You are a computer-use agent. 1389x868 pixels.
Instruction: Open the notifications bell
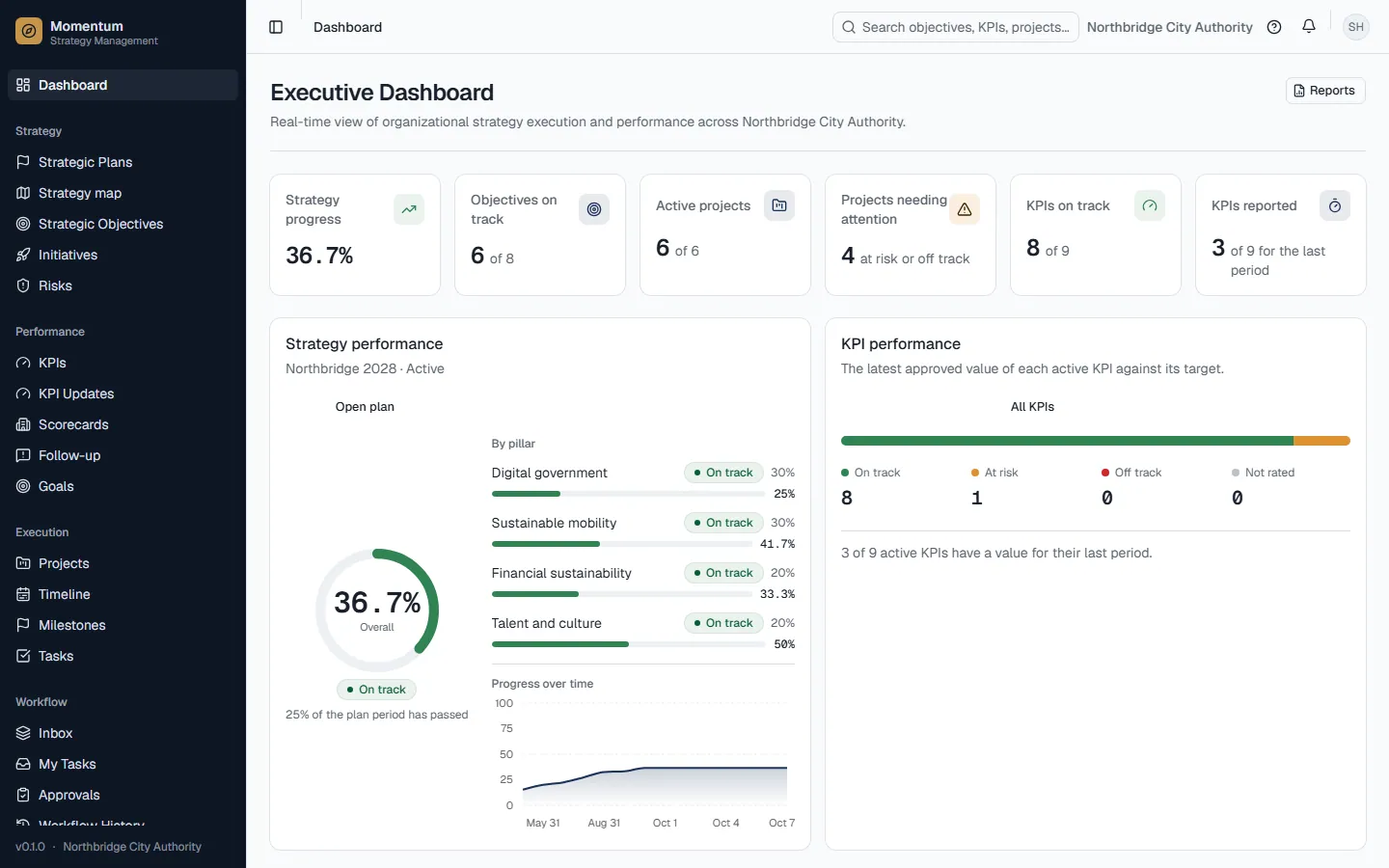point(1309,27)
